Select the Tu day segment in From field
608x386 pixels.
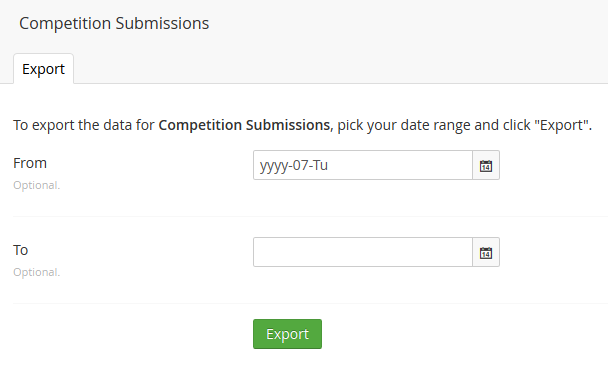pos(320,165)
